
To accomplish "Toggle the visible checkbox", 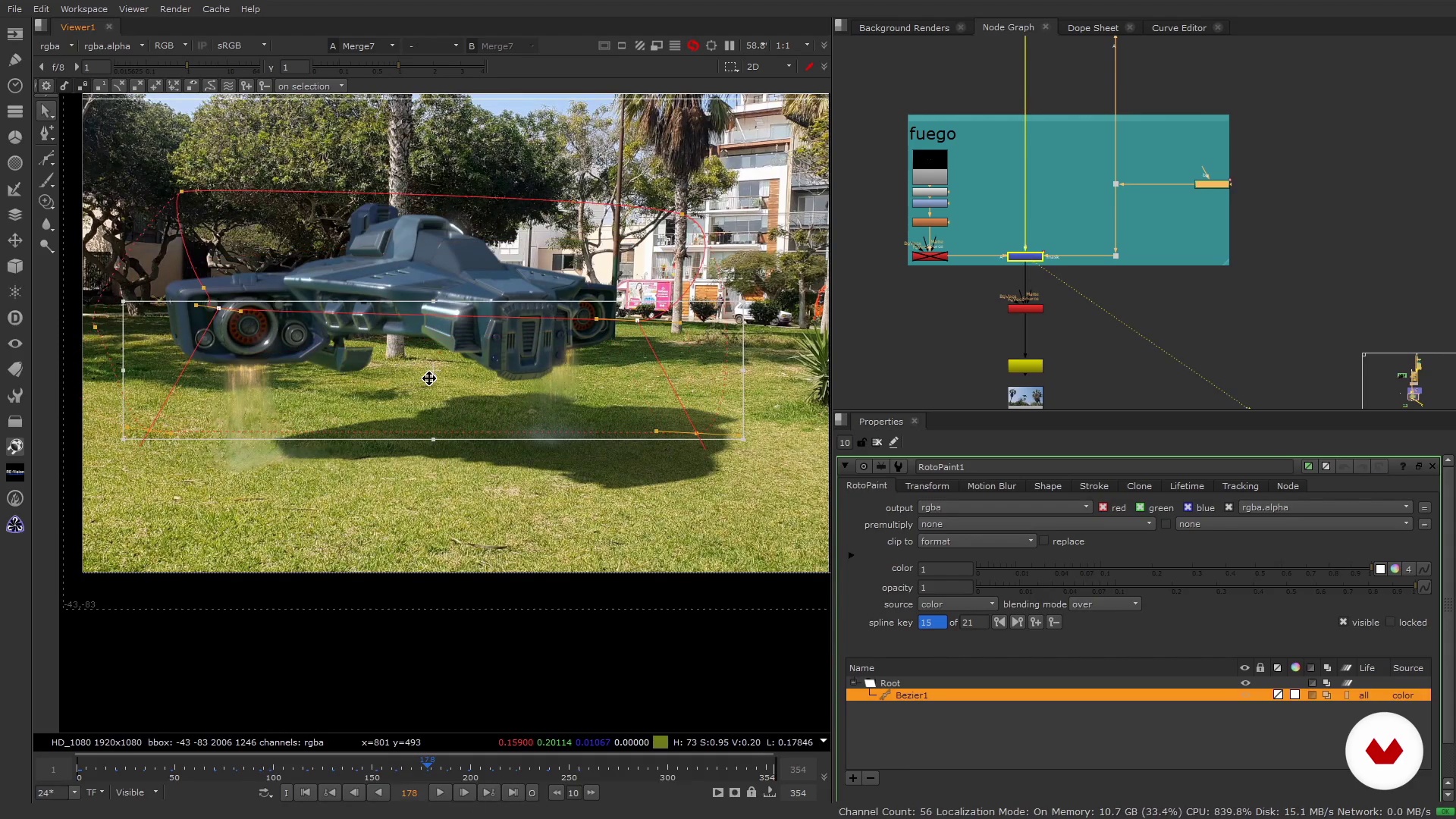I will (1343, 622).
